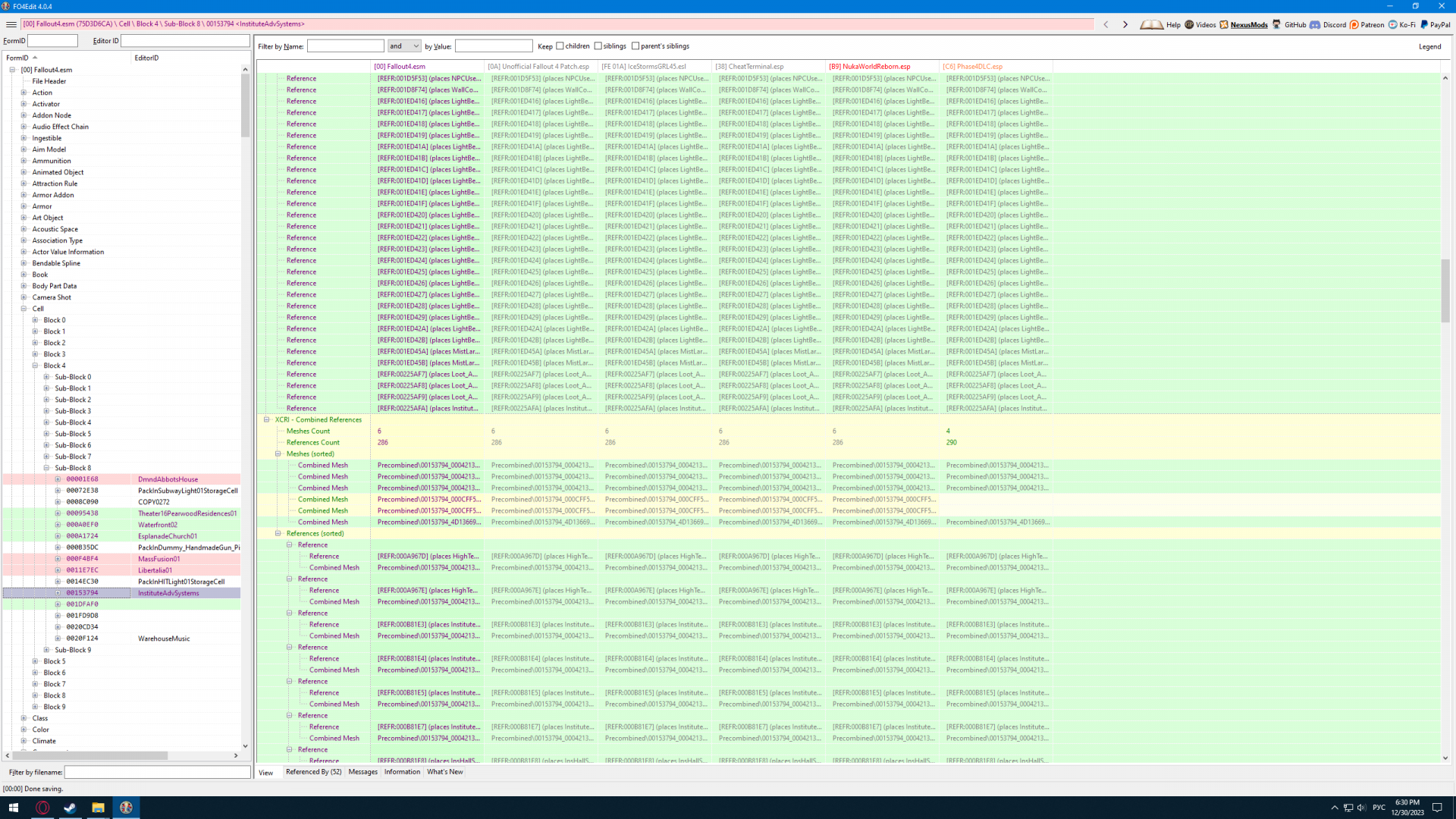Screen dimensions: 1456x819
Task: Open the Patreon link icon
Action: 1354,24
